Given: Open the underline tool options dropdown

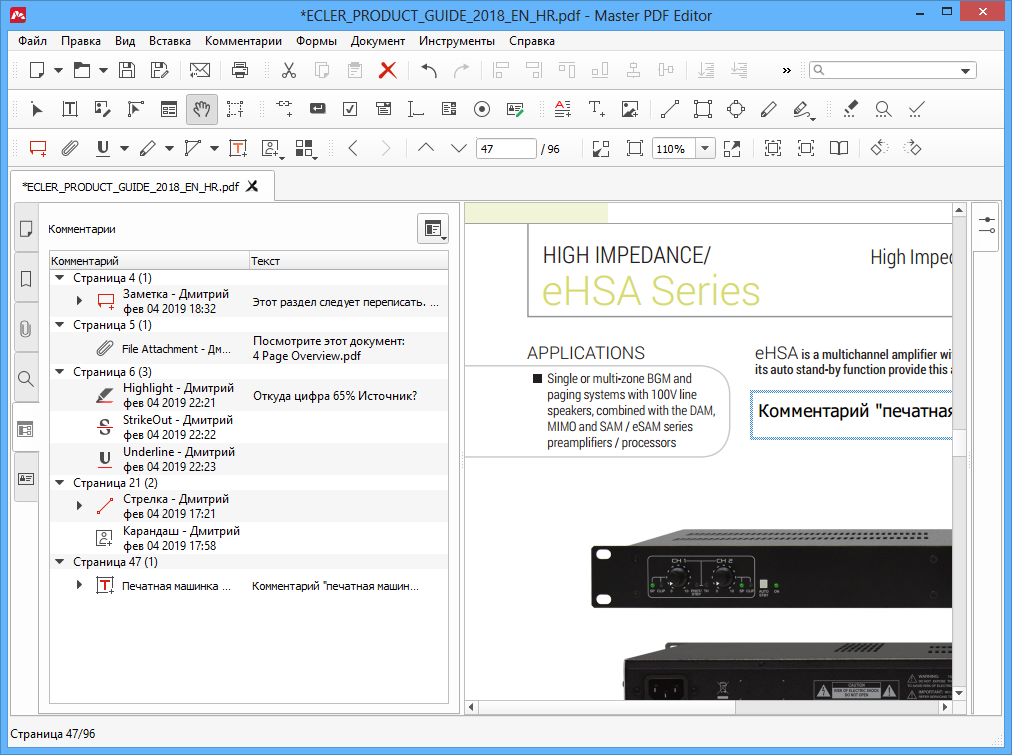Looking at the screenshot, I should pos(124,149).
